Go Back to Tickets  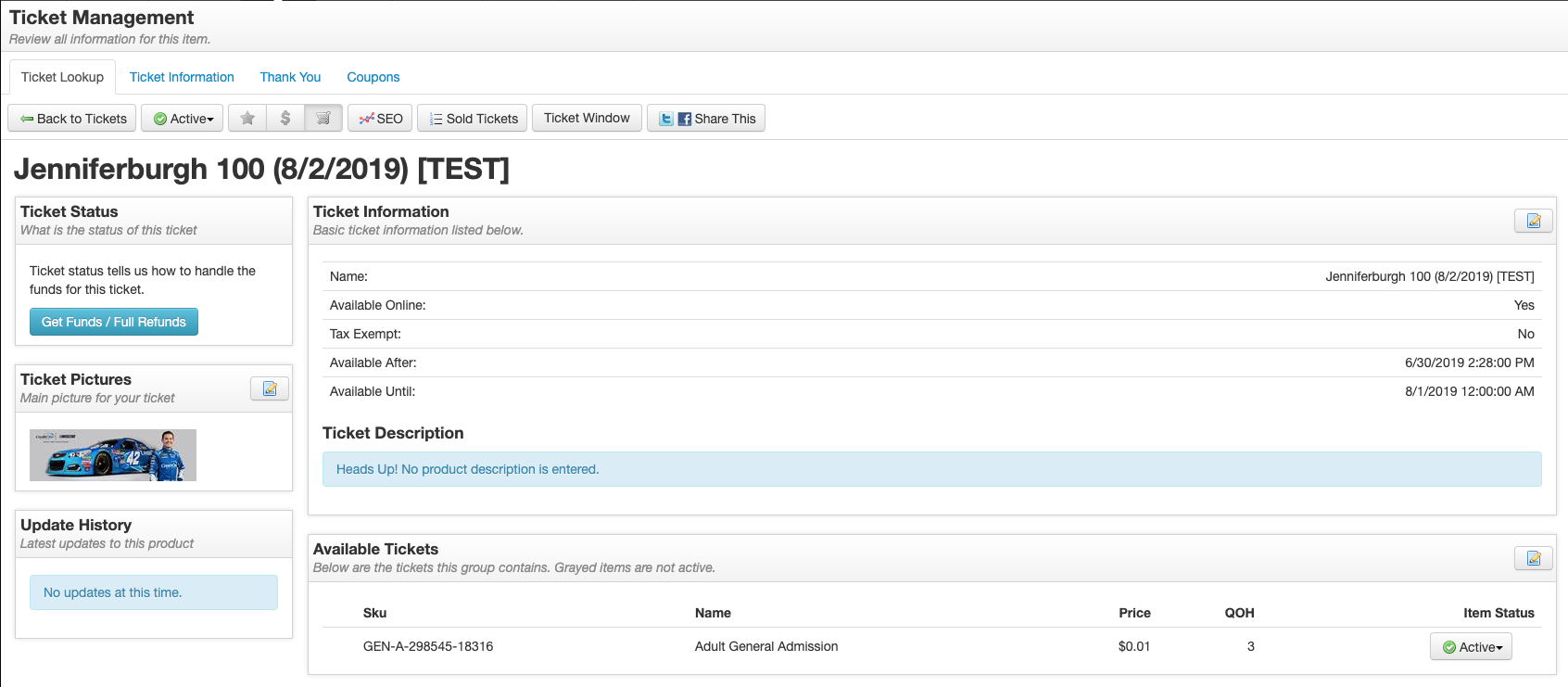click(x=72, y=119)
